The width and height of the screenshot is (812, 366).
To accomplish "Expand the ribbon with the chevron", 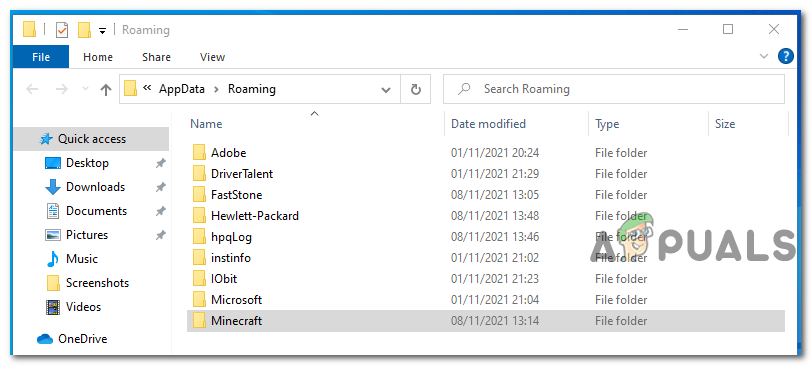I will pos(764,56).
